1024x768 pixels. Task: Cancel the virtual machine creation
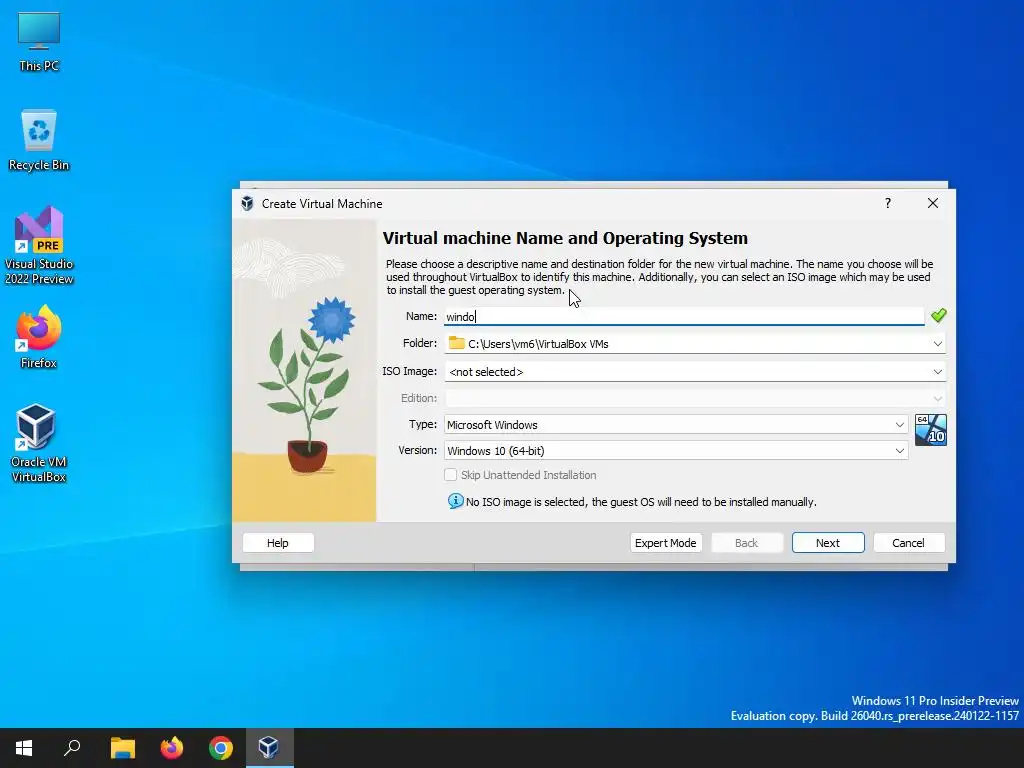tap(908, 543)
